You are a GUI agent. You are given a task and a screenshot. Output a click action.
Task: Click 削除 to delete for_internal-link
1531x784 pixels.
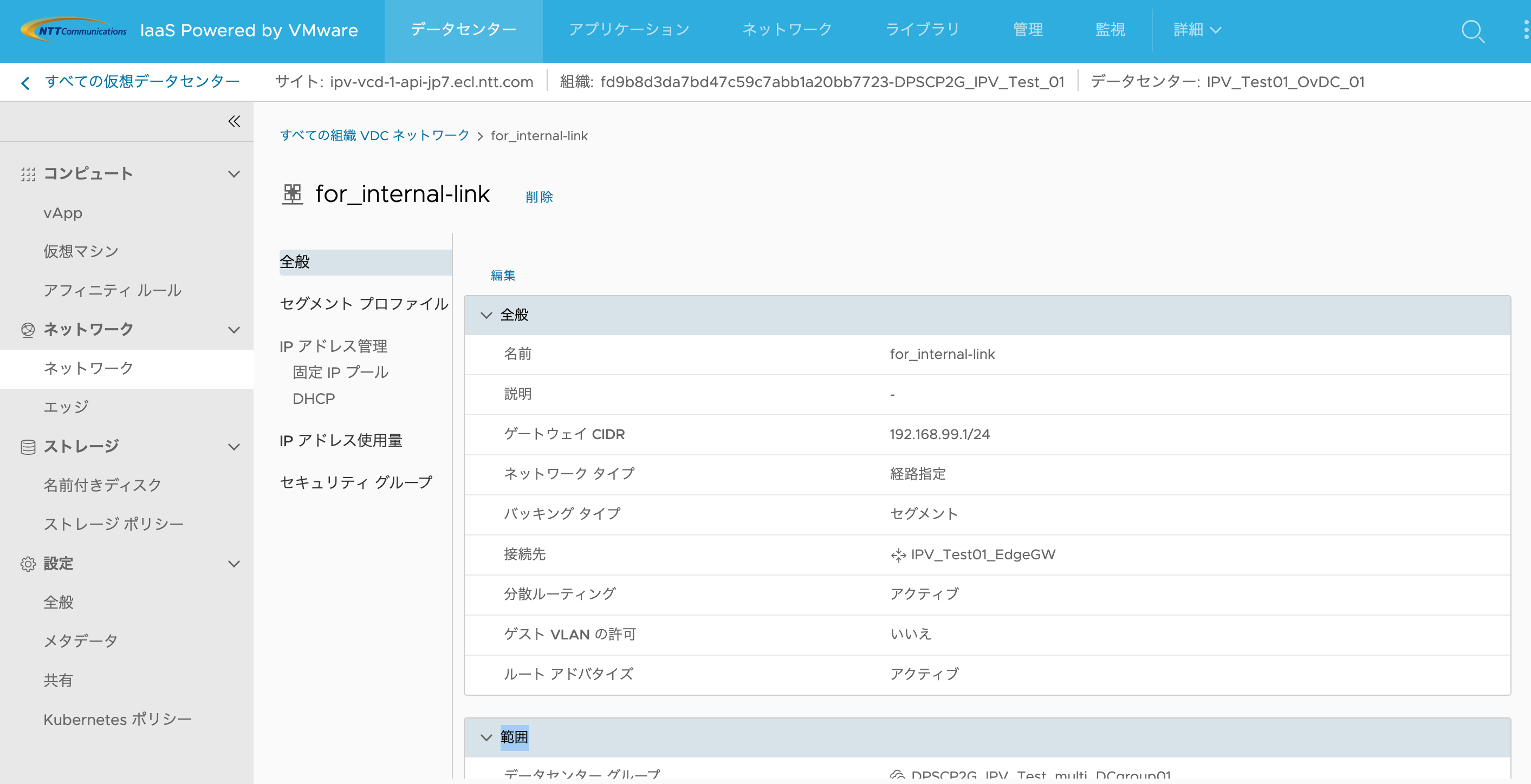tap(539, 196)
